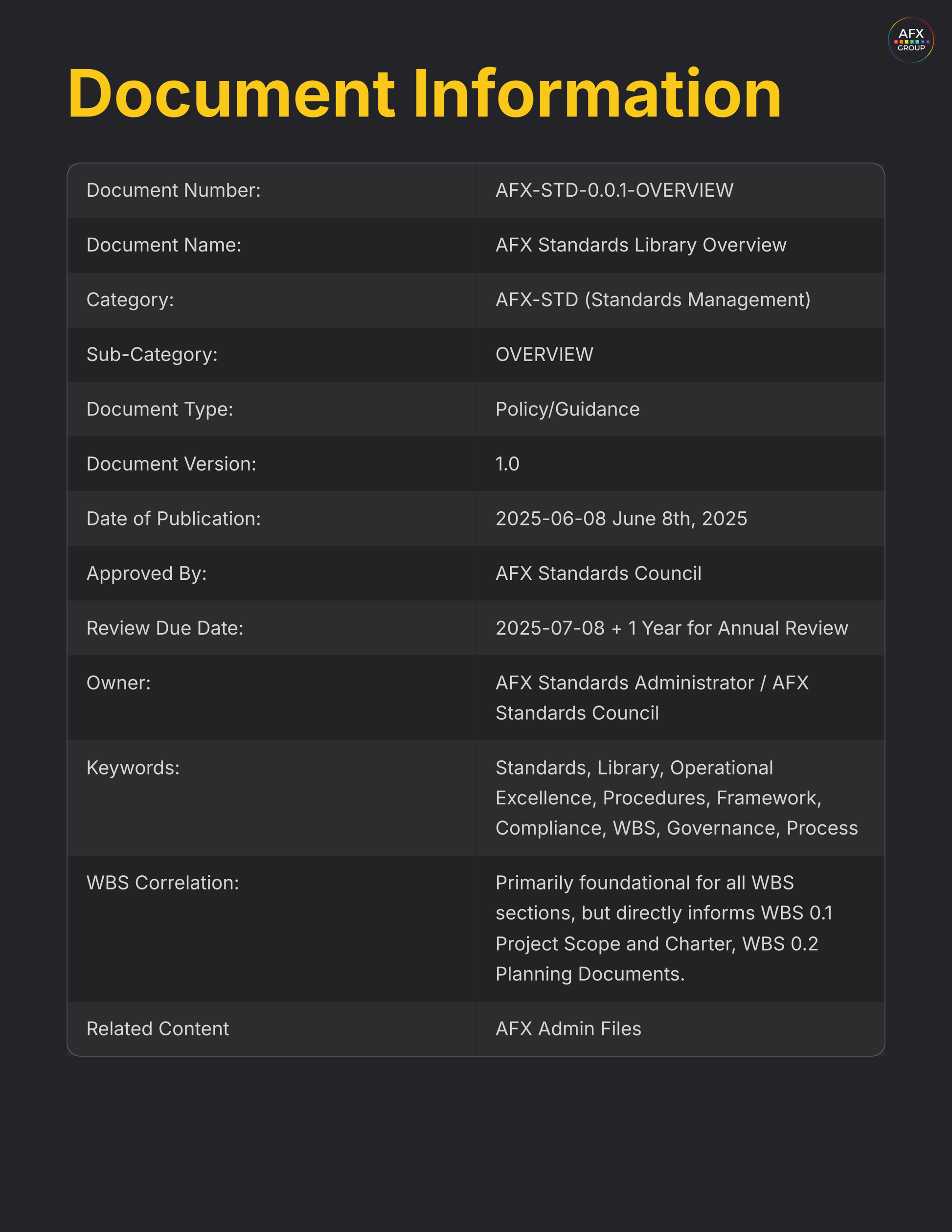Select AFX-STD (Standards Management) category value
Image resolution: width=952 pixels, height=1232 pixels.
click(653, 300)
